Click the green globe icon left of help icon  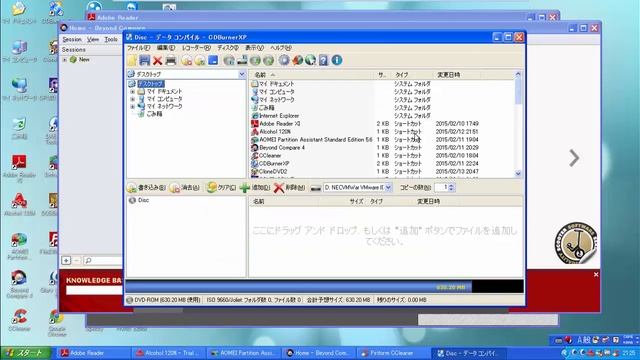[310, 60]
